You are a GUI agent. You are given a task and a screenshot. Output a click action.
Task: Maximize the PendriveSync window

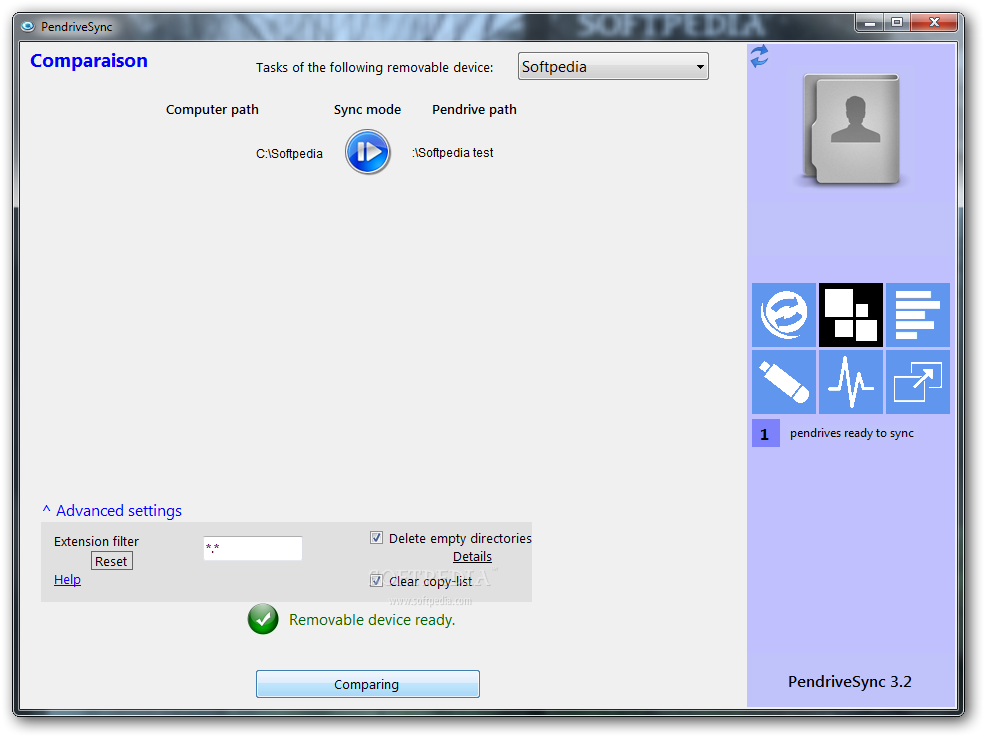point(897,22)
